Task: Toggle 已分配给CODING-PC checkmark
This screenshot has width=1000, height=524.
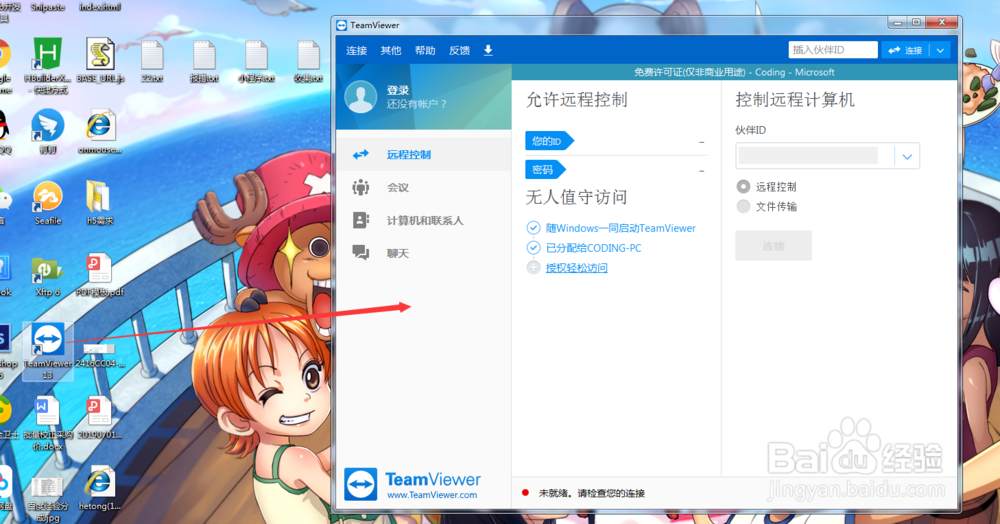Action: click(x=533, y=247)
